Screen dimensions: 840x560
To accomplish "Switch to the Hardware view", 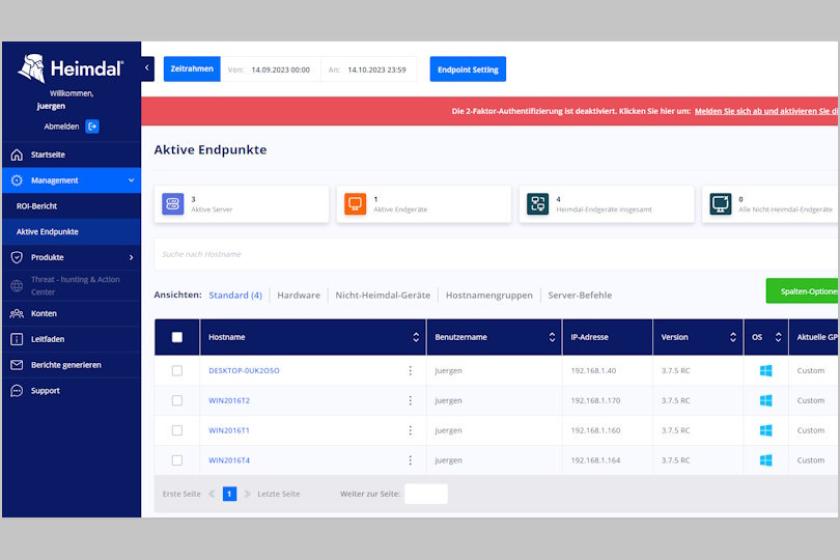I will pyautogui.click(x=298, y=295).
